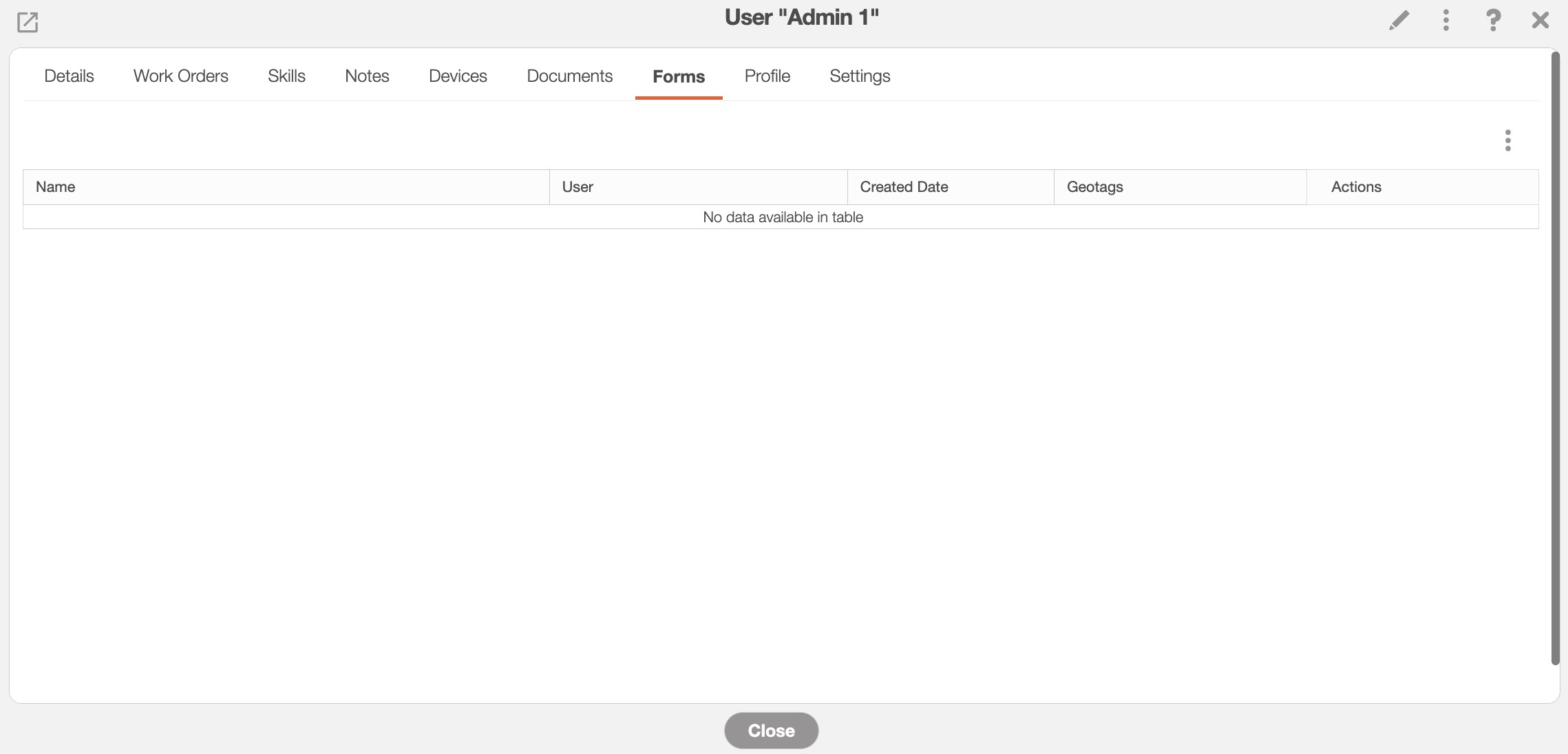Click the Geotags column header
1568x754 pixels.
[x=1094, y=187]
